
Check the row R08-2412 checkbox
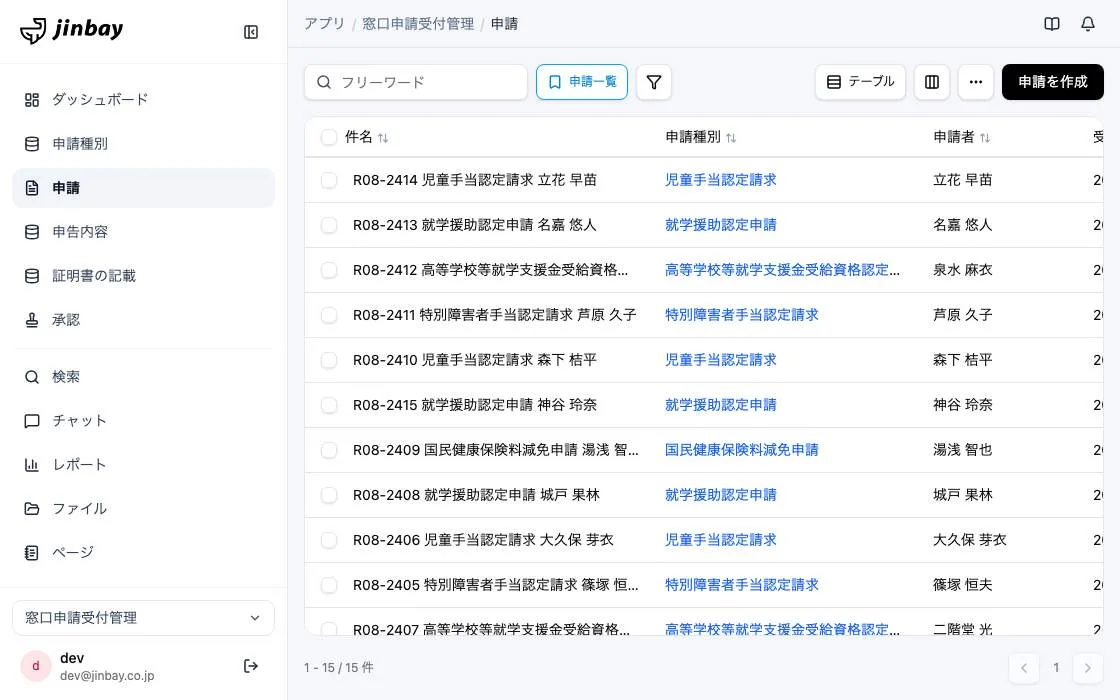(329, 270)
